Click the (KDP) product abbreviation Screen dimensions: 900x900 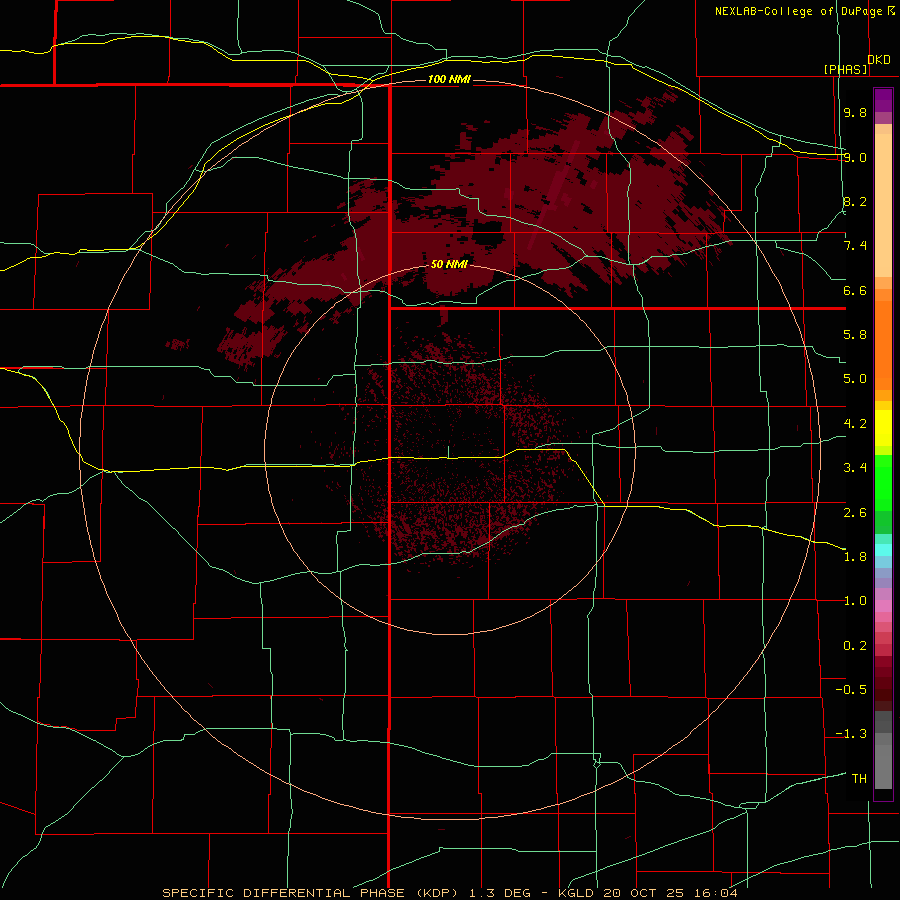pyautogui.click(x=439, y=893)
